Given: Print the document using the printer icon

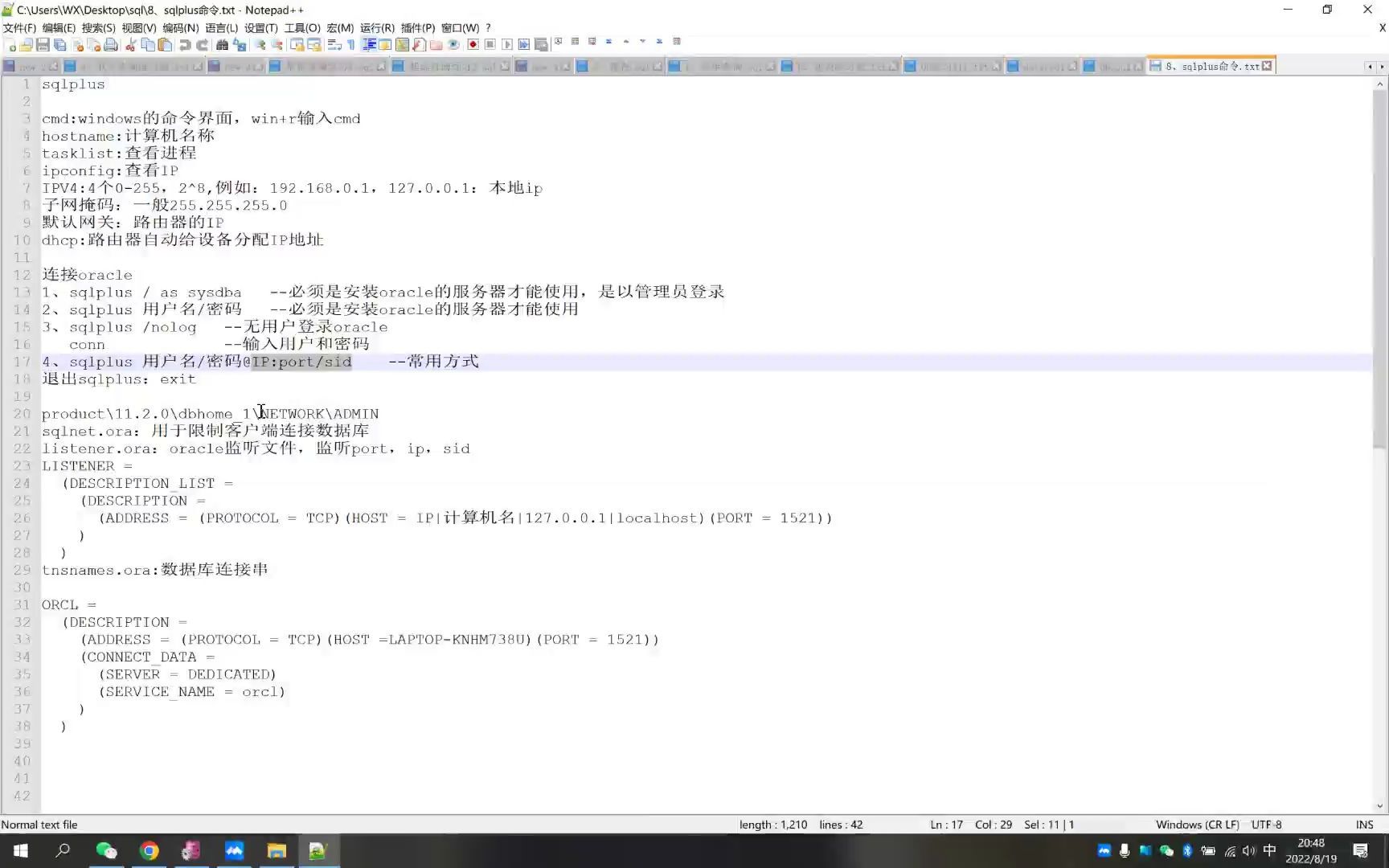Looking at the screenshot, I should [x=111, y=45].
